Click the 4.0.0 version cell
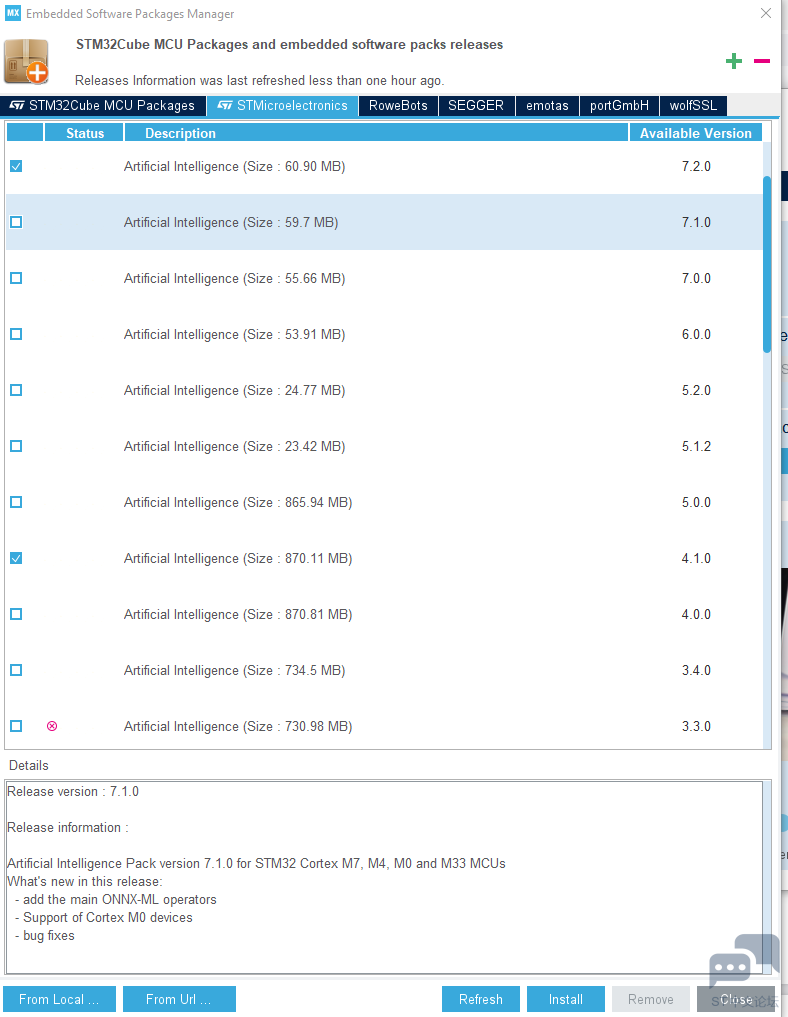Image resolution: width=788 pixels, height=1017 pixels. (696, 614)
